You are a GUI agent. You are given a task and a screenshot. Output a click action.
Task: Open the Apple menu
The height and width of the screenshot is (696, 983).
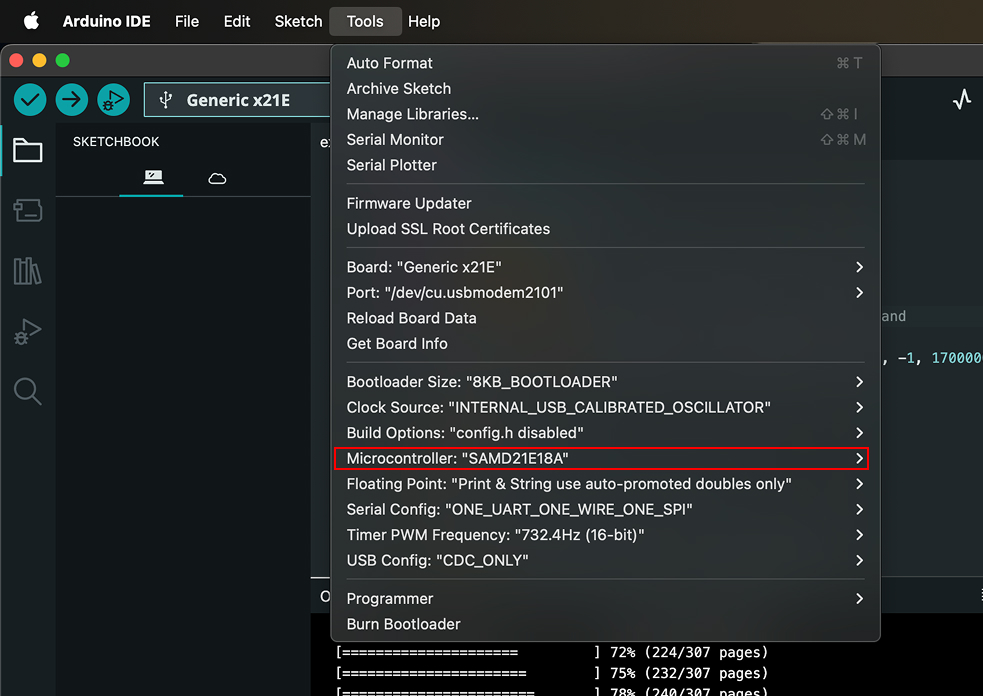coord(31,21)
